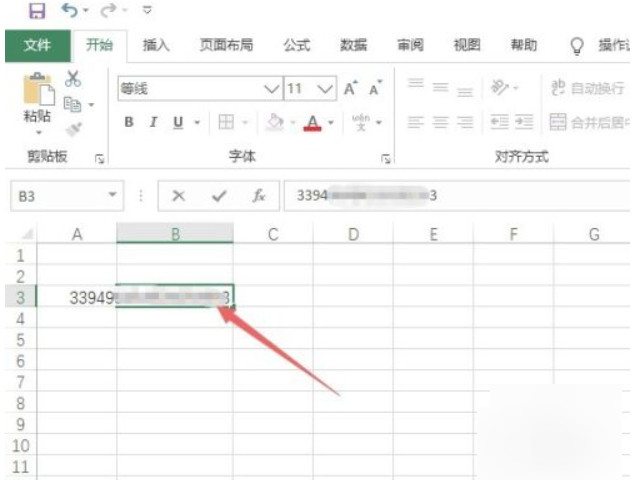This screenshot has height=480, width=640.
Task: Click the Save icon in quick access toolbar
Action: click(x=37, y=10)
